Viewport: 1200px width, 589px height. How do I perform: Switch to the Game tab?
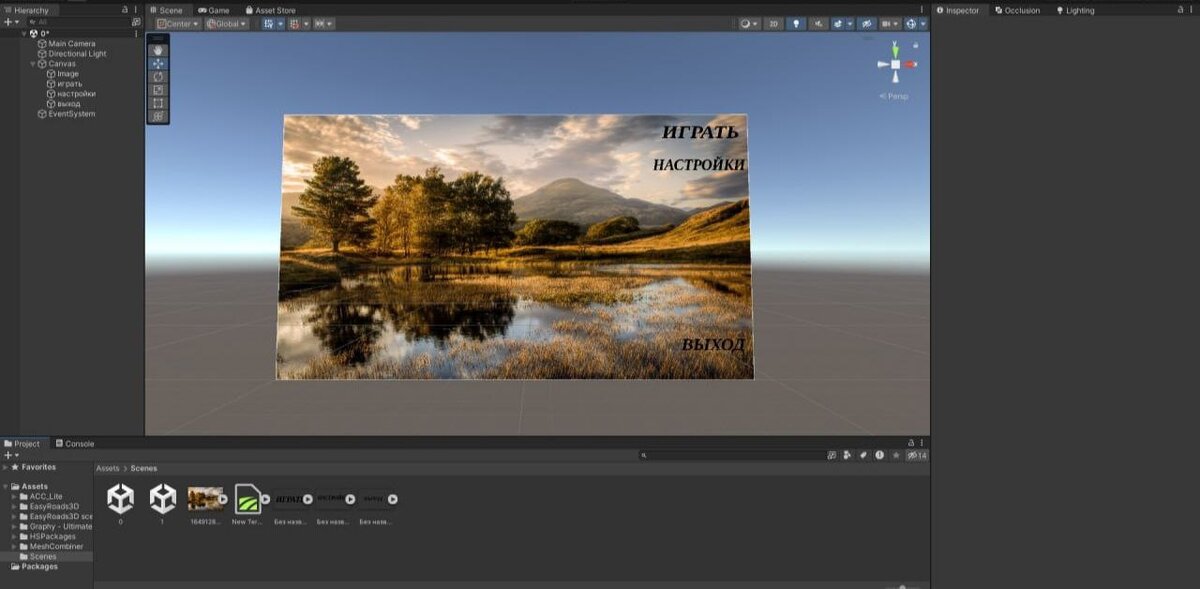tap(214, 10)
